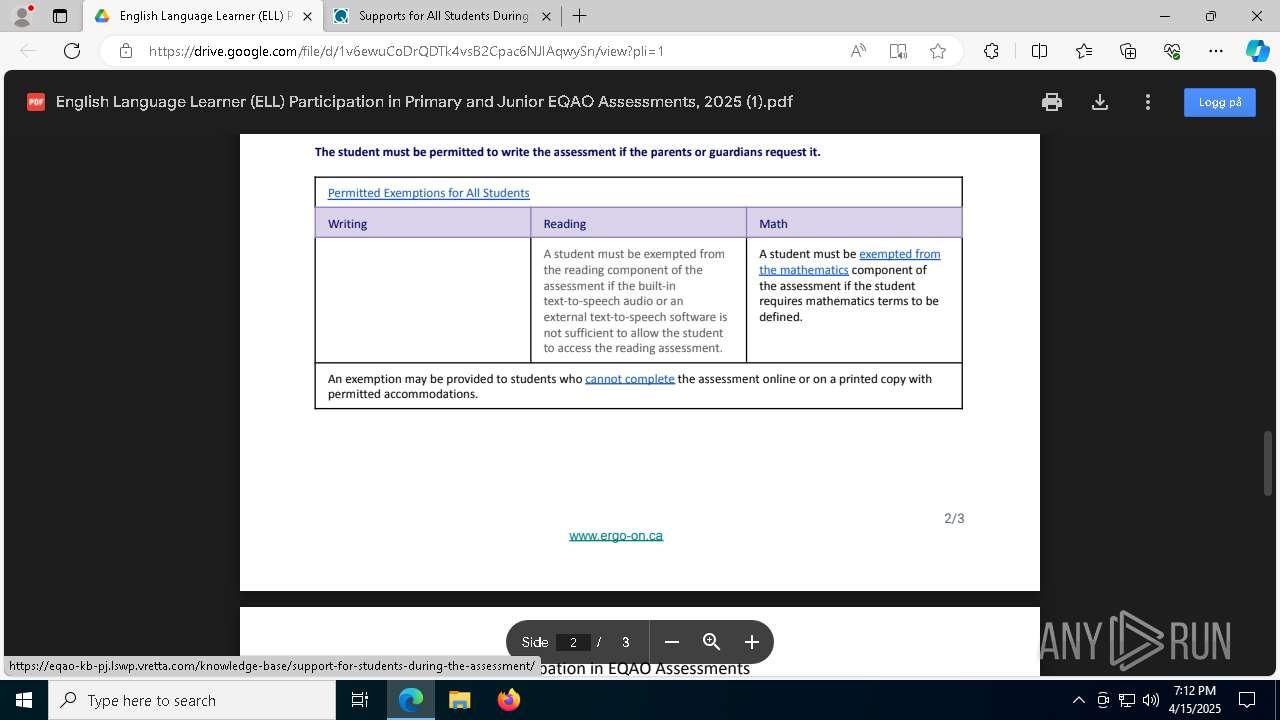Open Browser essentials heart icon
Image resolution: width=1280 pixels, height=720 pixels.
coord(1172,51)
